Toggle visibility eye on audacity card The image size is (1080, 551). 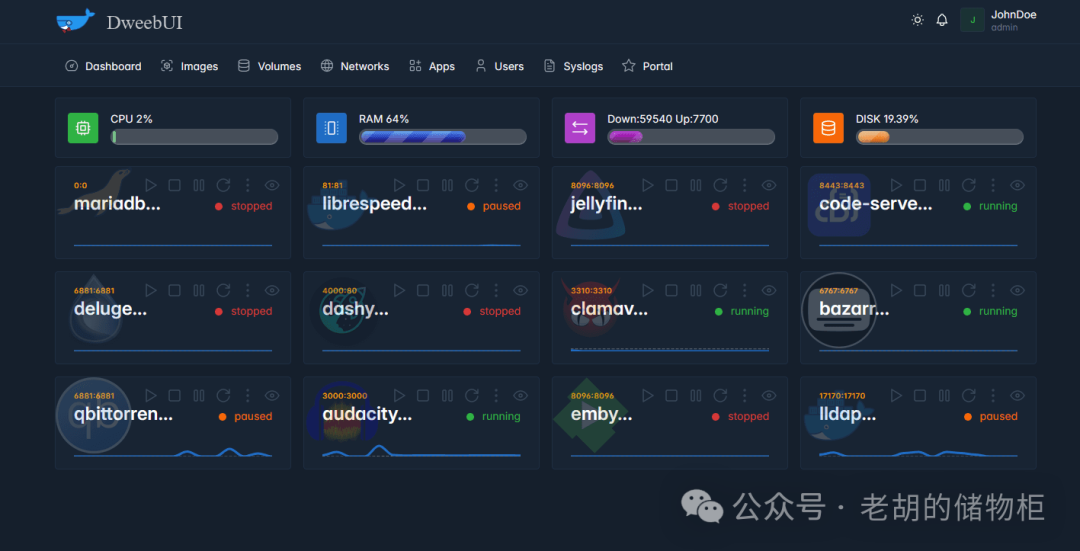tap(521, 395)
